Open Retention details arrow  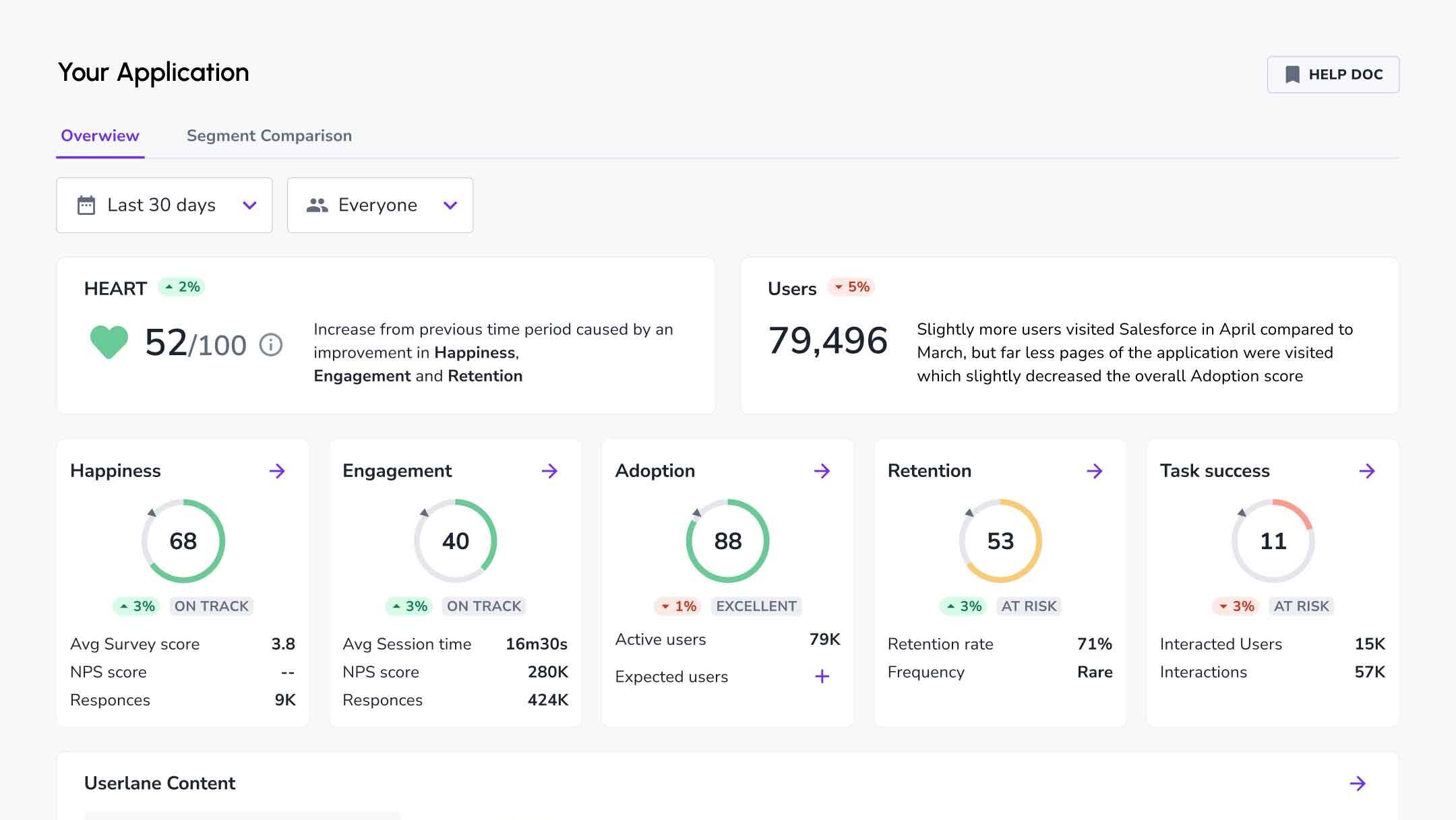coord(1095,471)
